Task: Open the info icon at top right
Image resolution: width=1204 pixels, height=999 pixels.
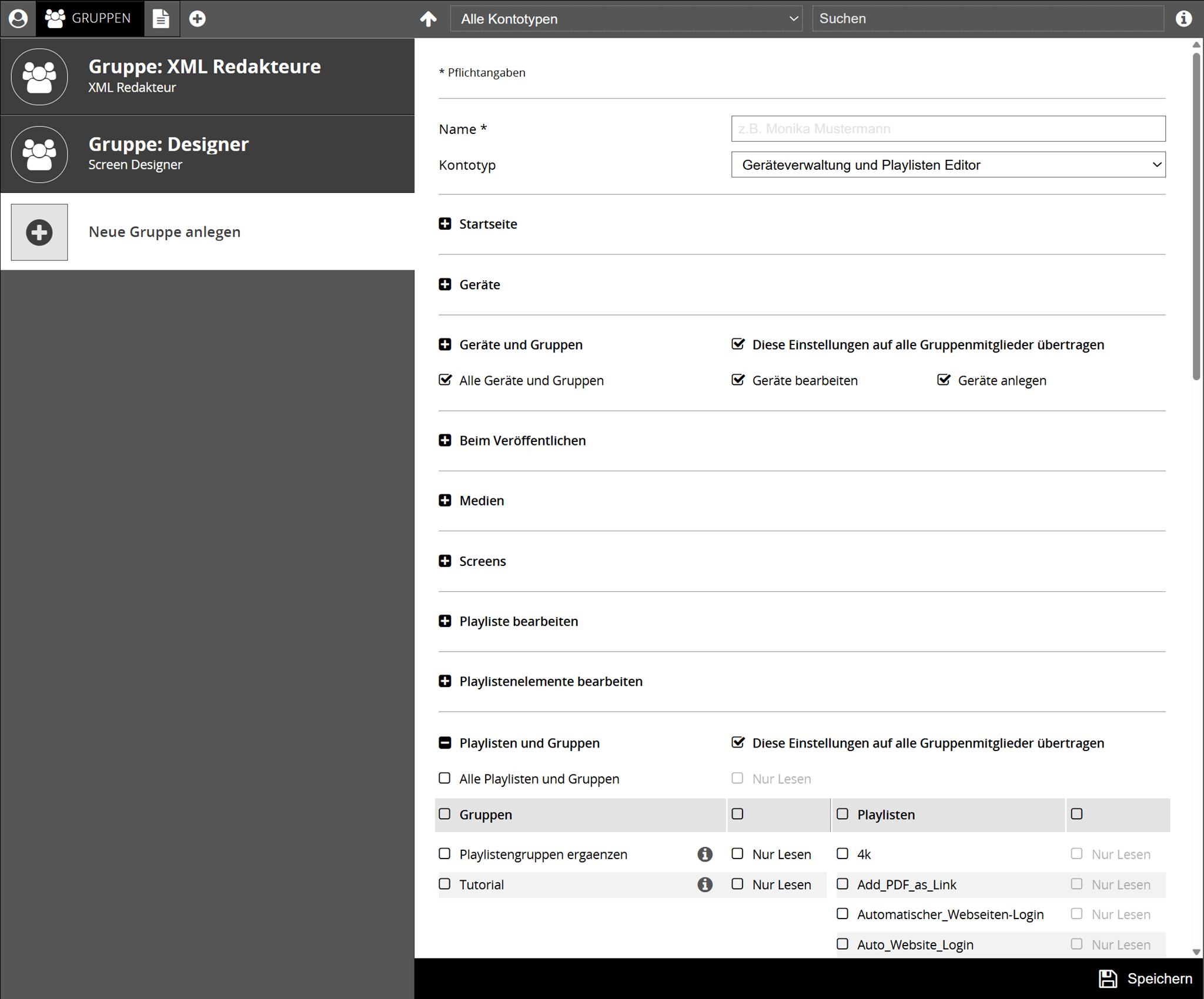Action: tap(1183, 19)
